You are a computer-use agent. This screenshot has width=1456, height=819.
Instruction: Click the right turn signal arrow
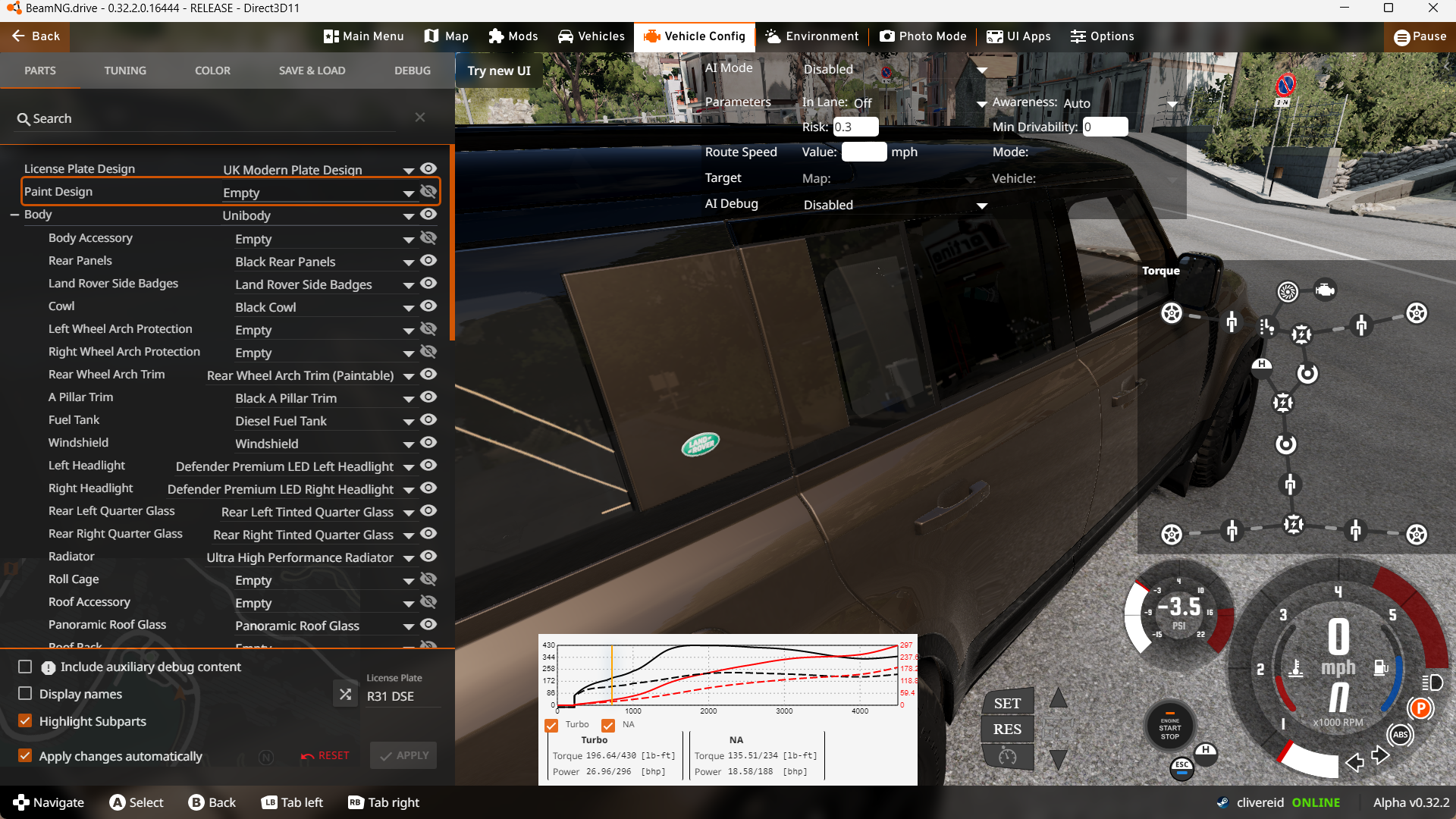tap(1381, 755)
